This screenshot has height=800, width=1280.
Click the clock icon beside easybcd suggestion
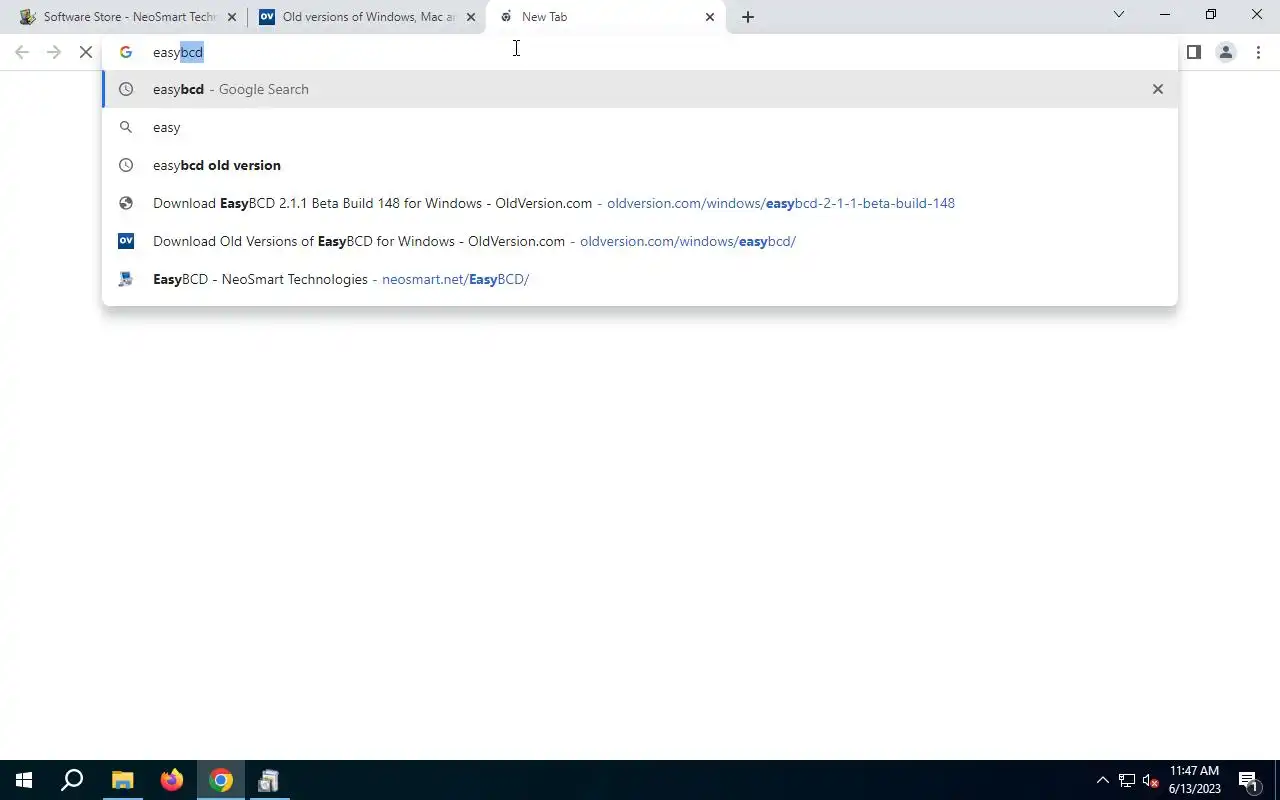pos(126,89)
